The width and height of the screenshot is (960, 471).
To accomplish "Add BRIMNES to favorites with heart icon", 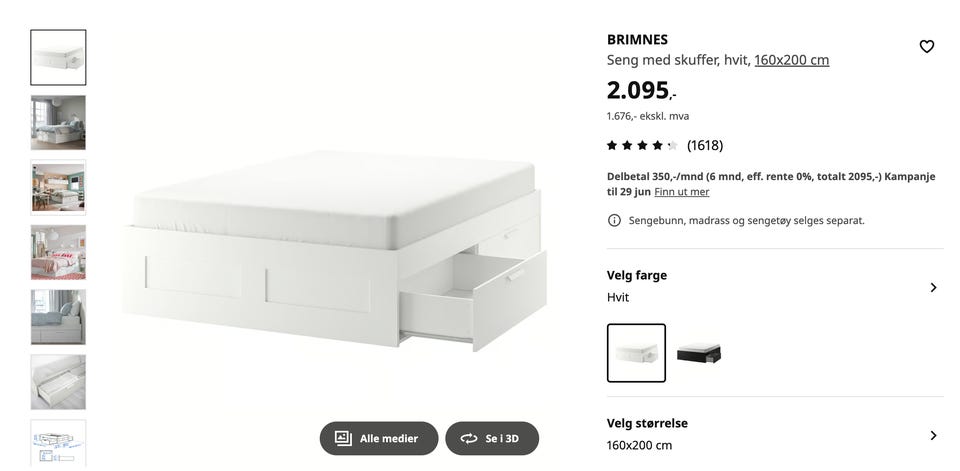I will coord(926,47).
